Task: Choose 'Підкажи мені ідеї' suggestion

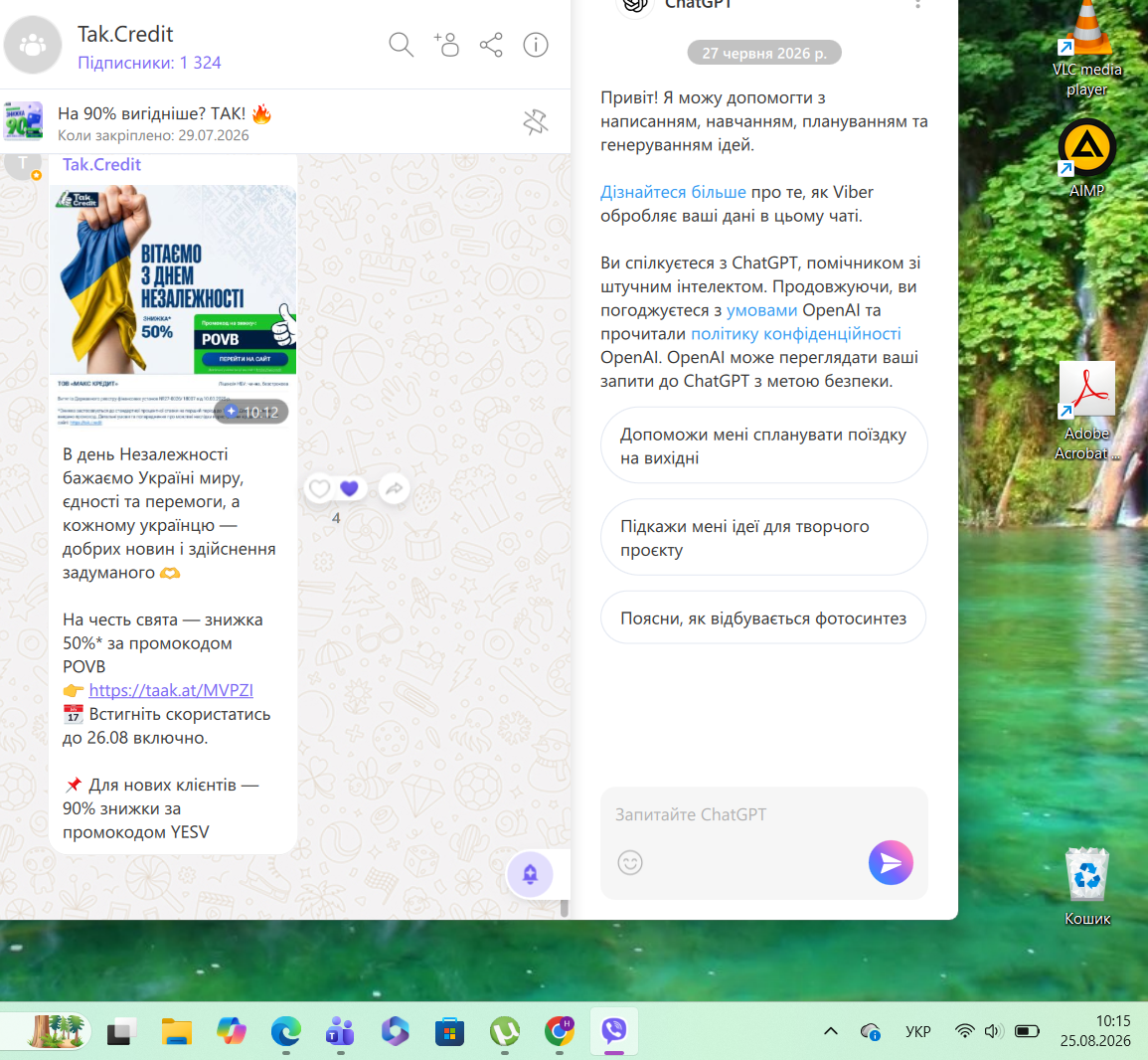Action: pos(763,538)
